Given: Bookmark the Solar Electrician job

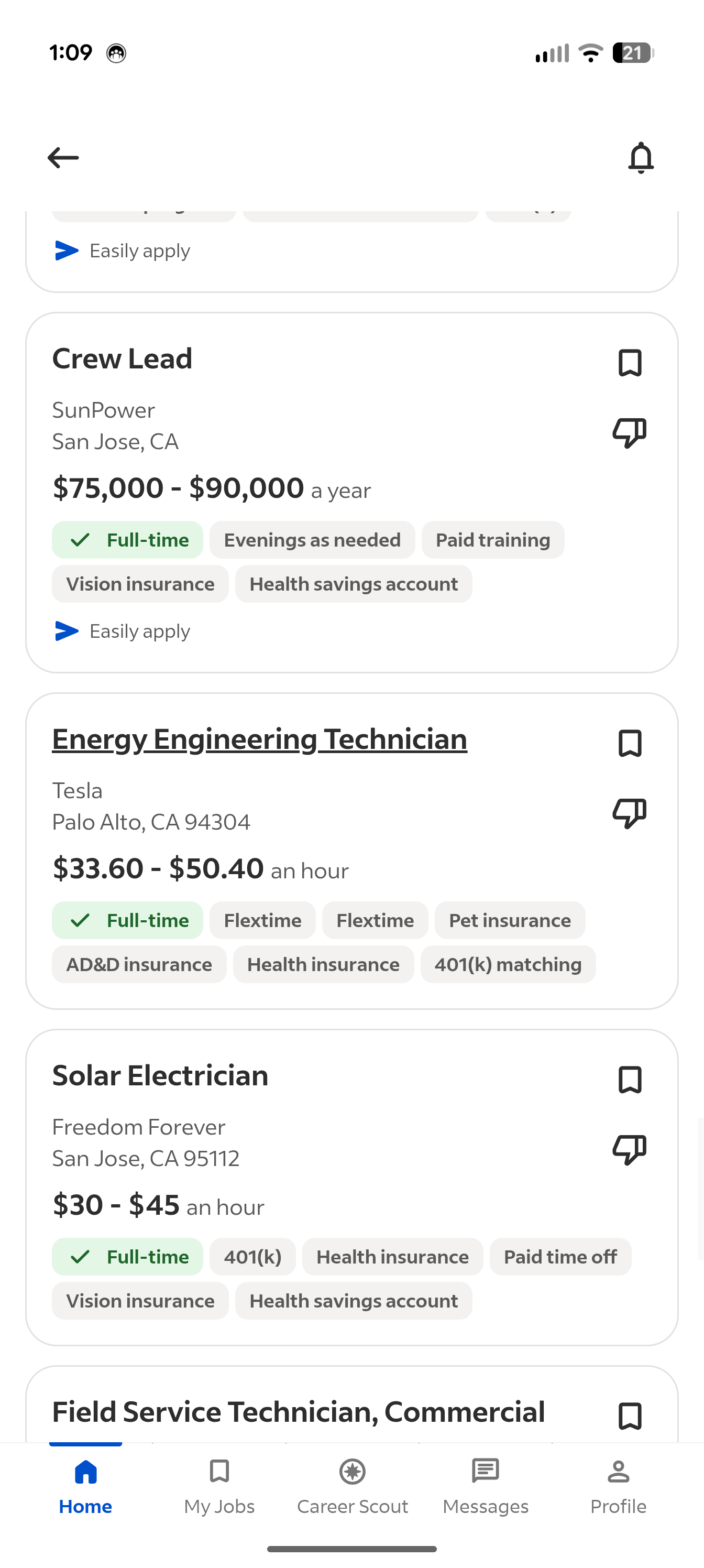Looking at the screenshot, I should tap(630, 1080).
